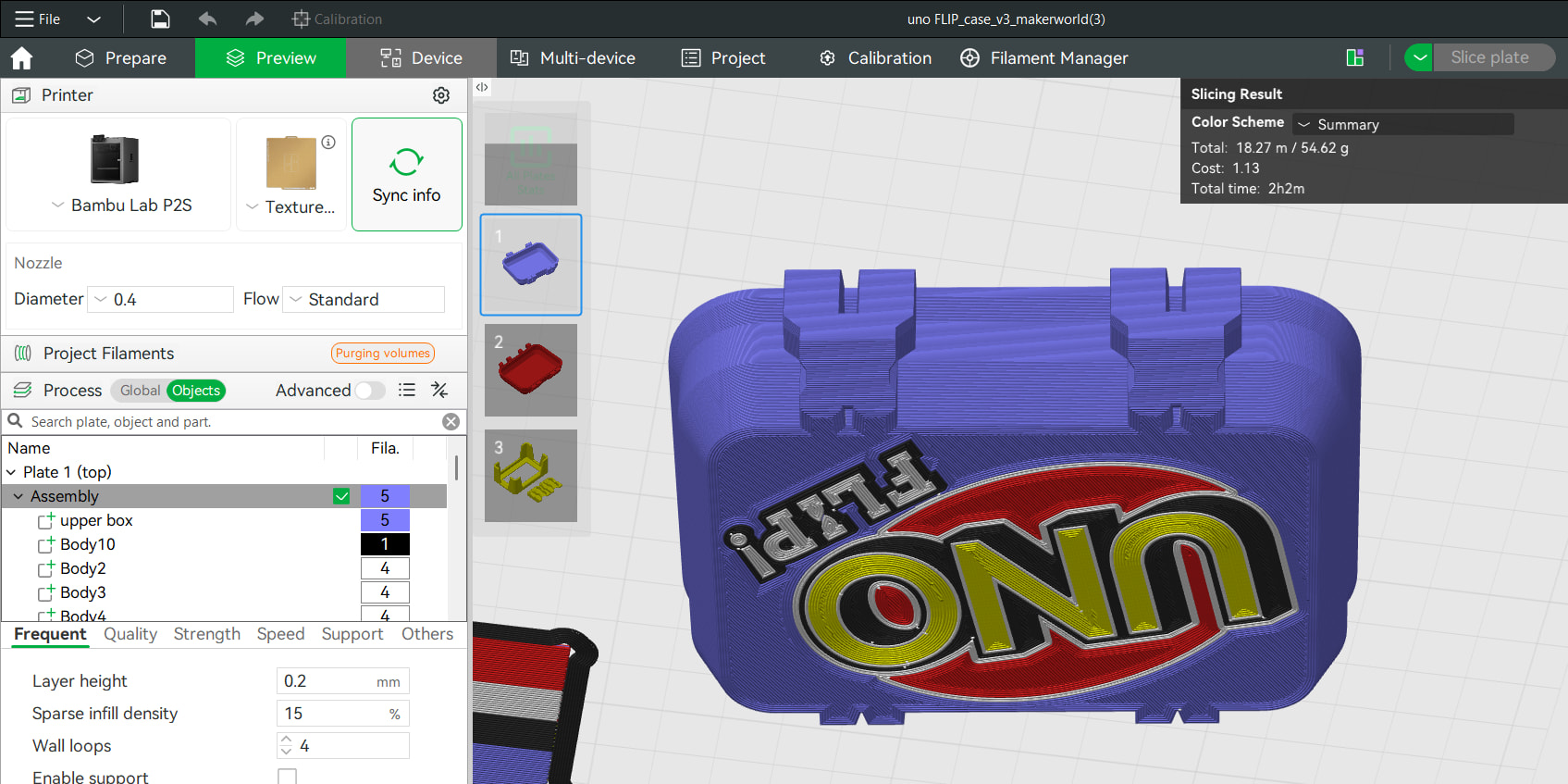Open the Project tab

point(723,58)
